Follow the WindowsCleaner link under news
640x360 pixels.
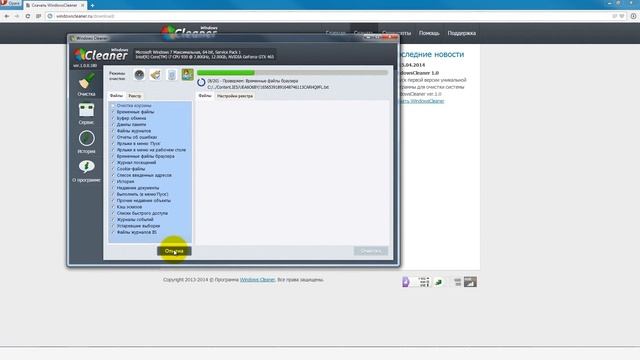[x=423, y=101]
